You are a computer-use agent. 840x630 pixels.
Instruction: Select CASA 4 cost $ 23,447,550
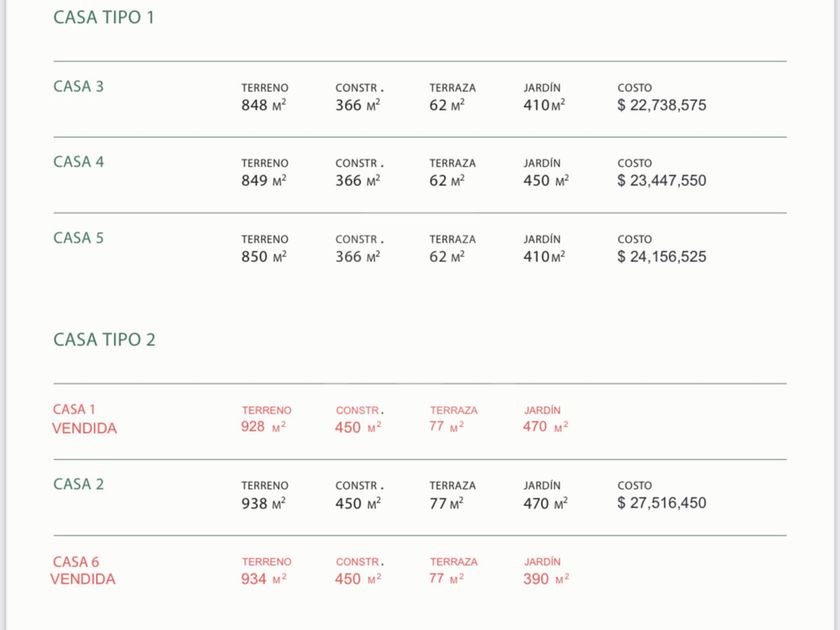[x=662, y=181]
